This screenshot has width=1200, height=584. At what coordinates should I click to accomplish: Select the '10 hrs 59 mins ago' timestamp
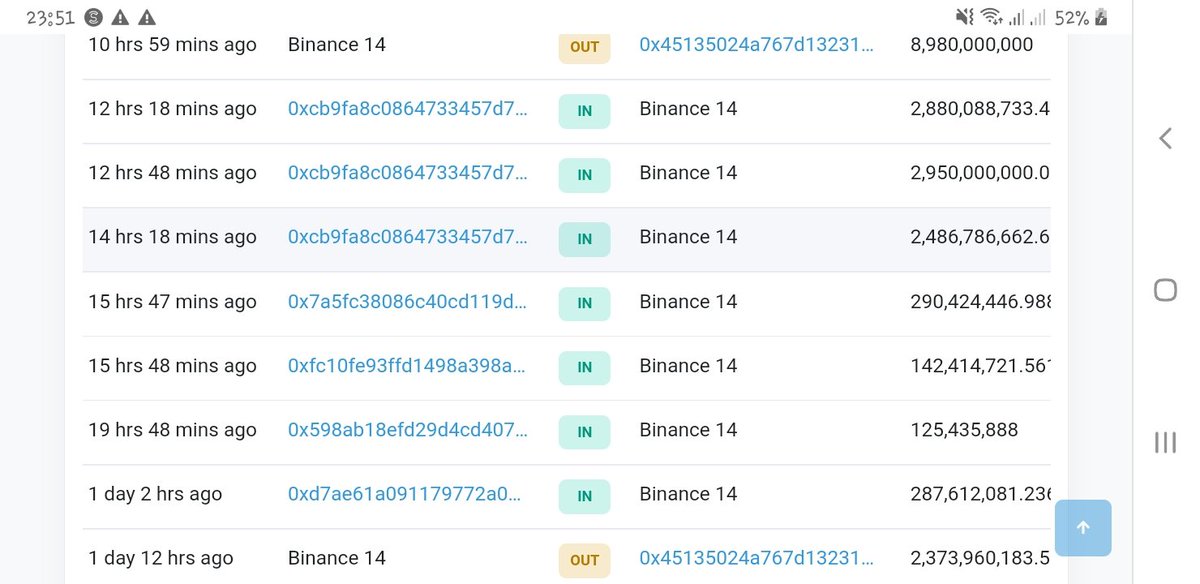tap(172, 45)
